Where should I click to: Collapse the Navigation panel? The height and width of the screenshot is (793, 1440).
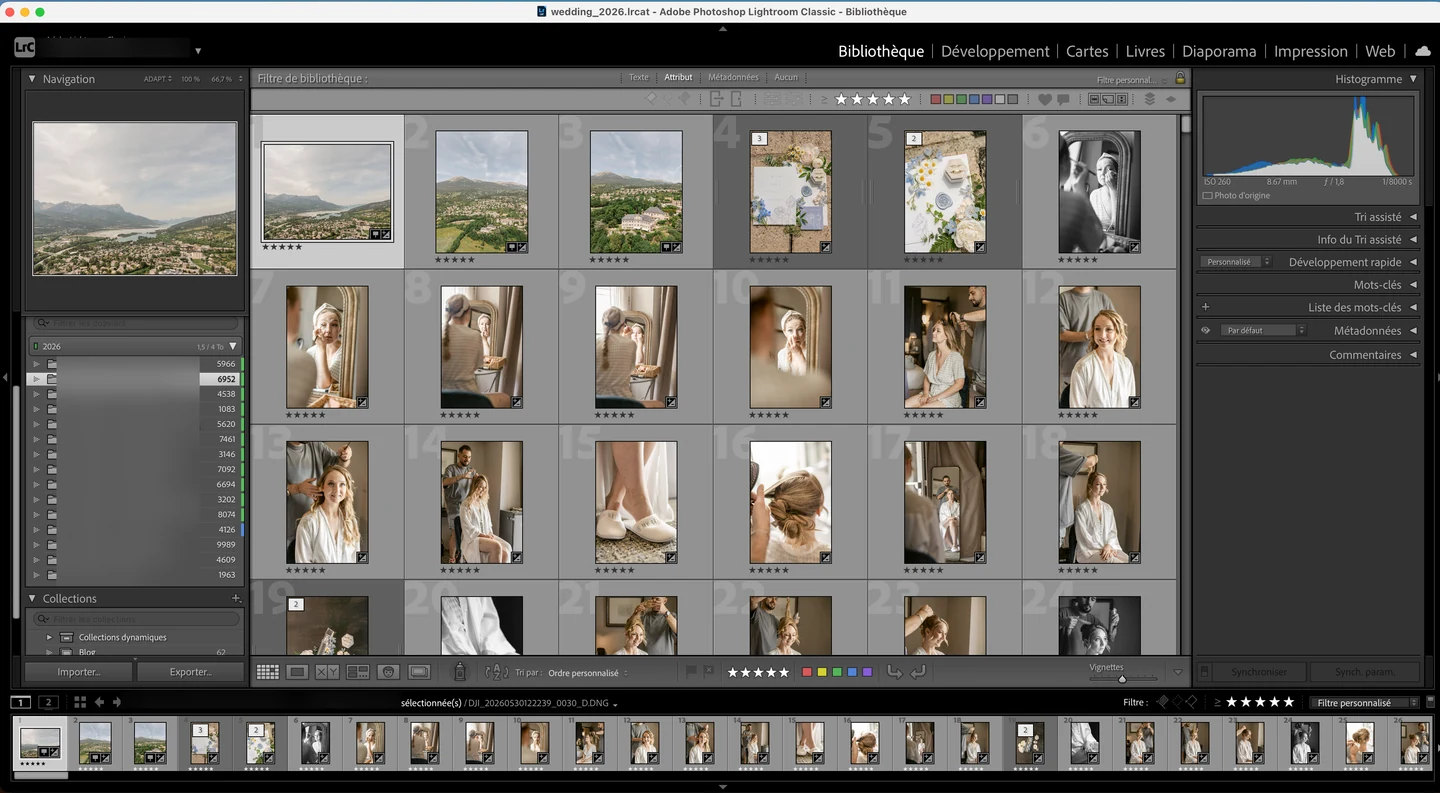tap(31, 79)
